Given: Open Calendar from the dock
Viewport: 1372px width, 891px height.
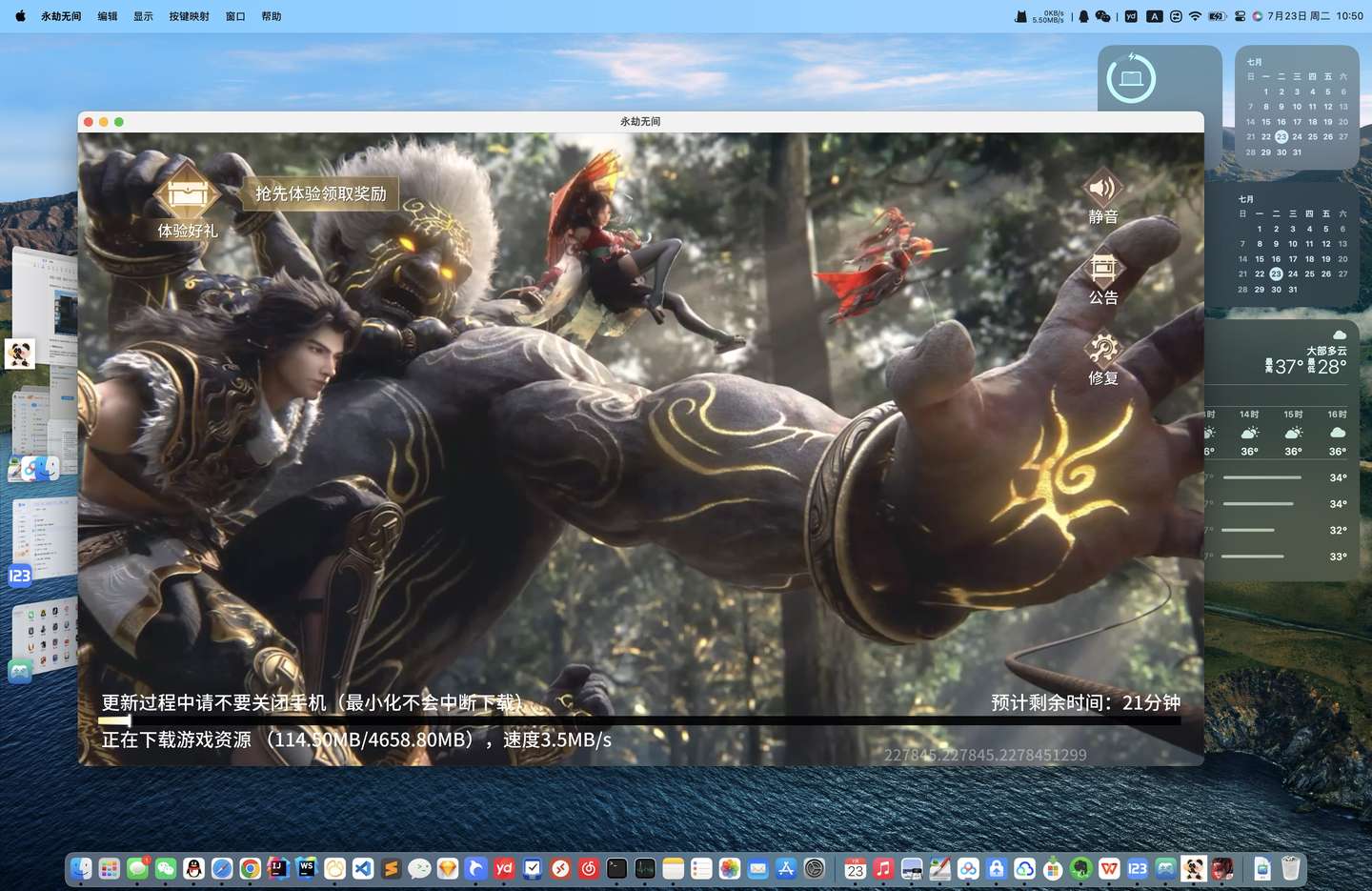Looking at the screenshot, I should (x=855, y=868).
